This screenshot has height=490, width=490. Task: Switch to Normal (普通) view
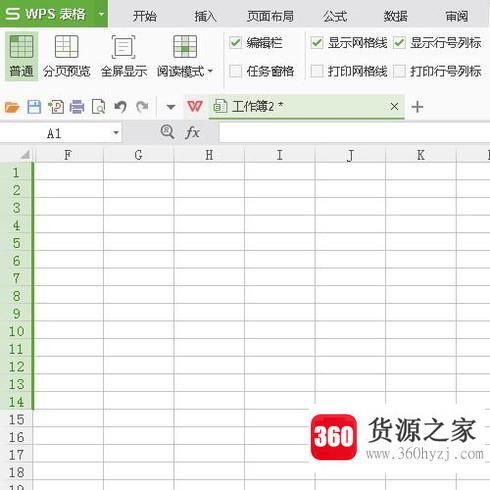[21, 56]
